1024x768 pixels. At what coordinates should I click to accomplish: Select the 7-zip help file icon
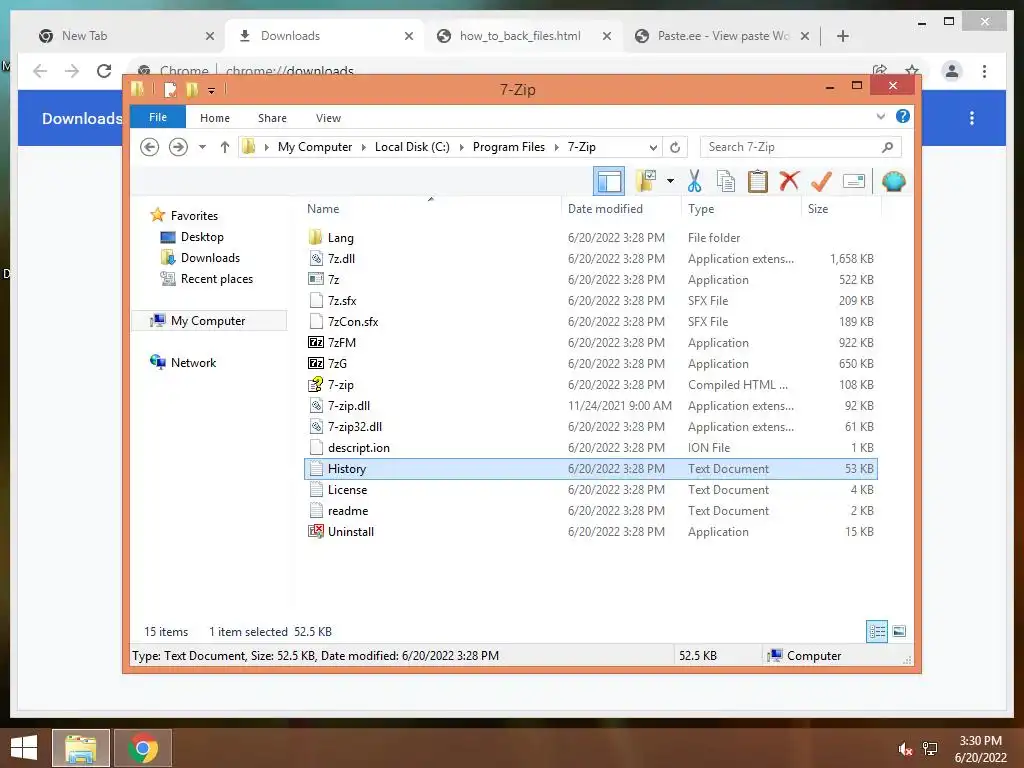316,384
